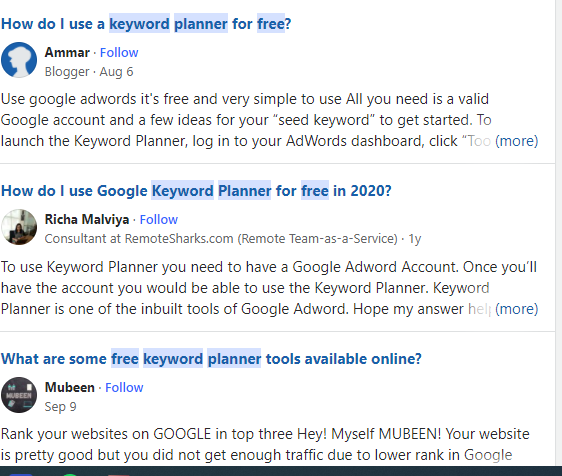
Task: Open Ammar's default silhouette profile avatar
Action: coord(19,60)
